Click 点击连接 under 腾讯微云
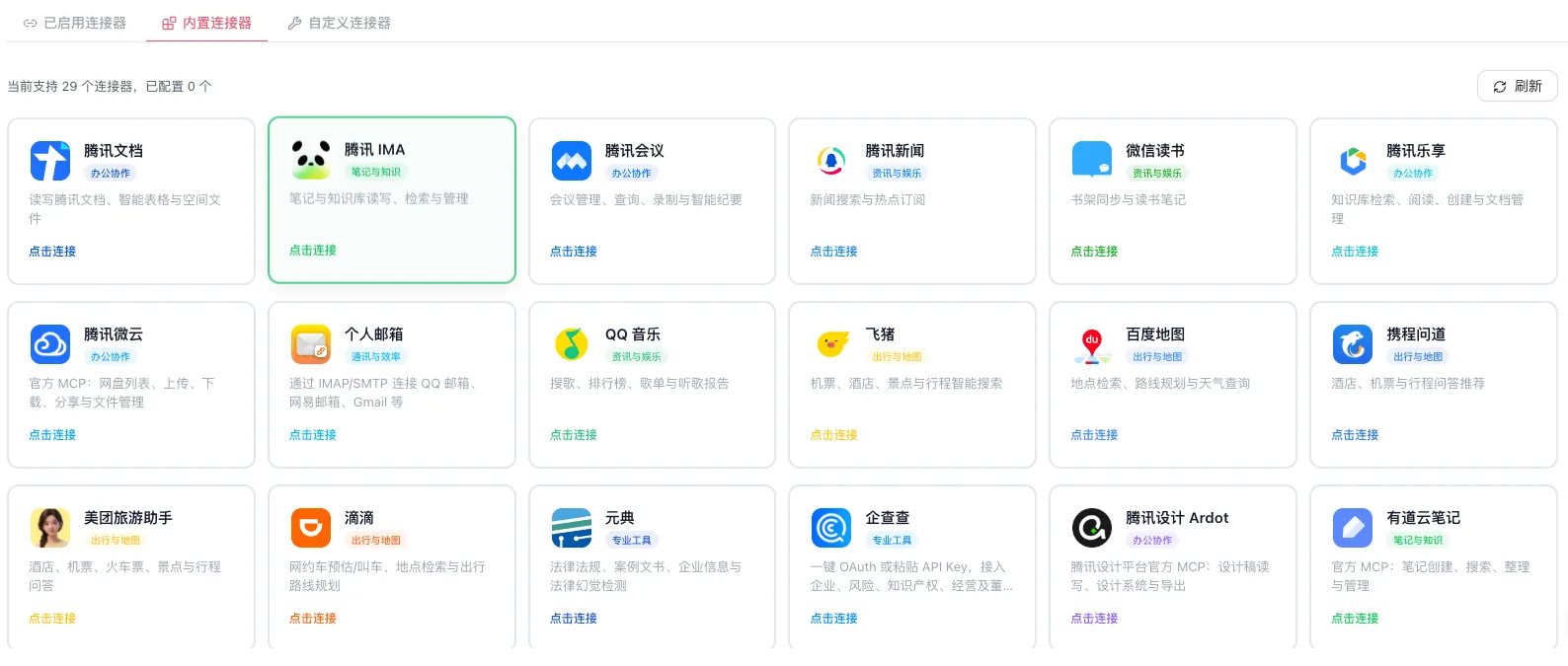 pos(52,435)
